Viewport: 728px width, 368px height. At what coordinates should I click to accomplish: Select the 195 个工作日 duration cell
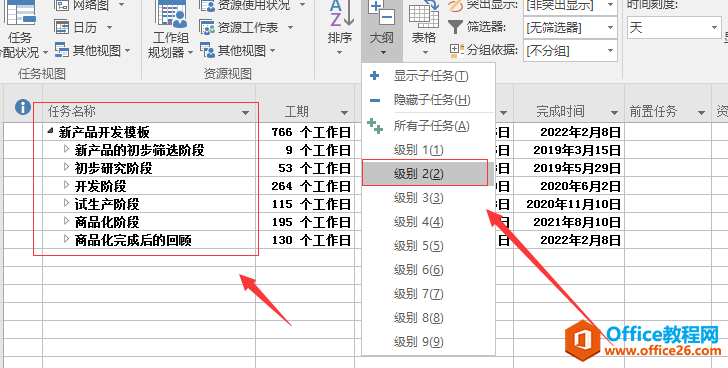[305, 222]
